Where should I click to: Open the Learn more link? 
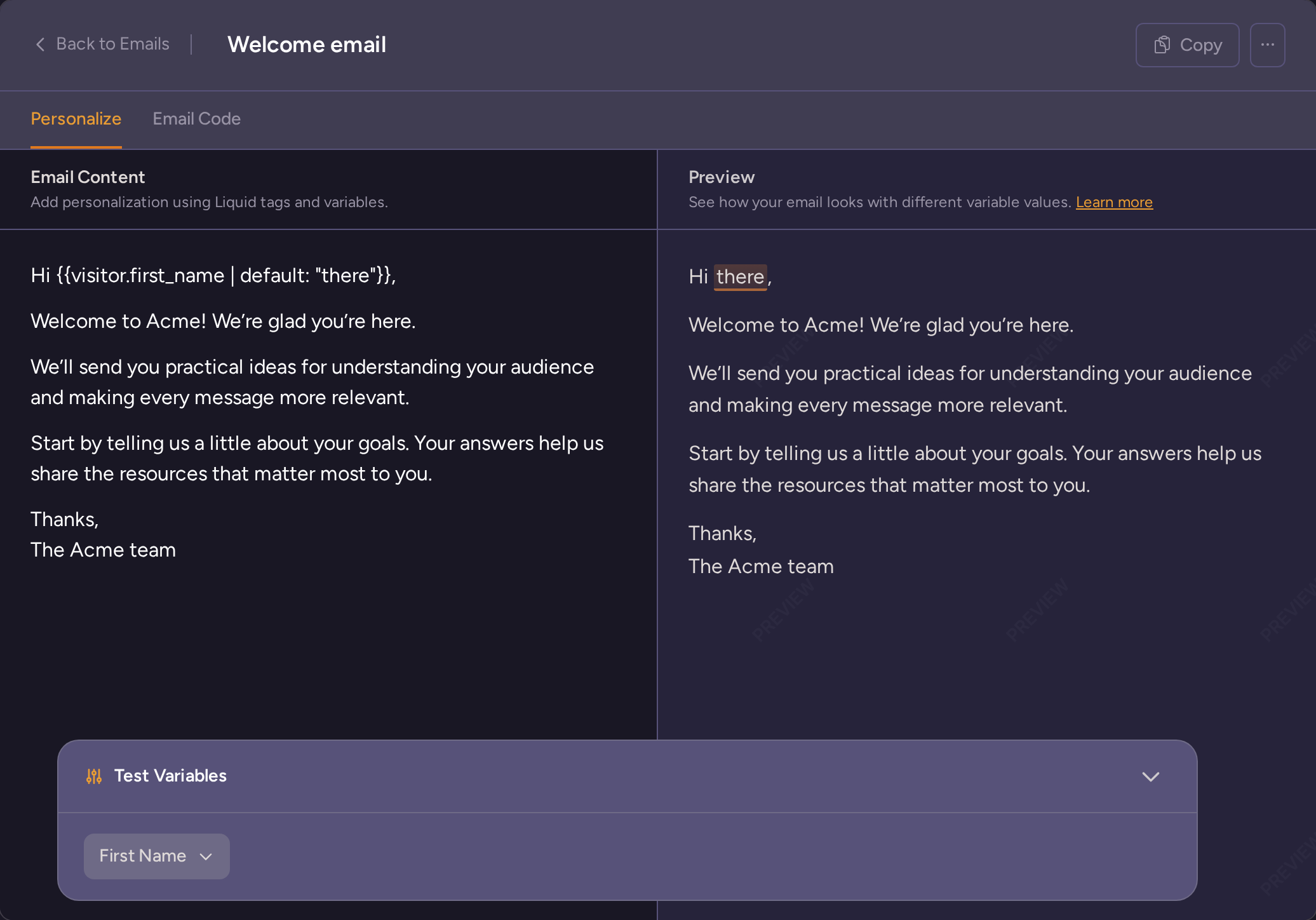[x=1114, y=202]
